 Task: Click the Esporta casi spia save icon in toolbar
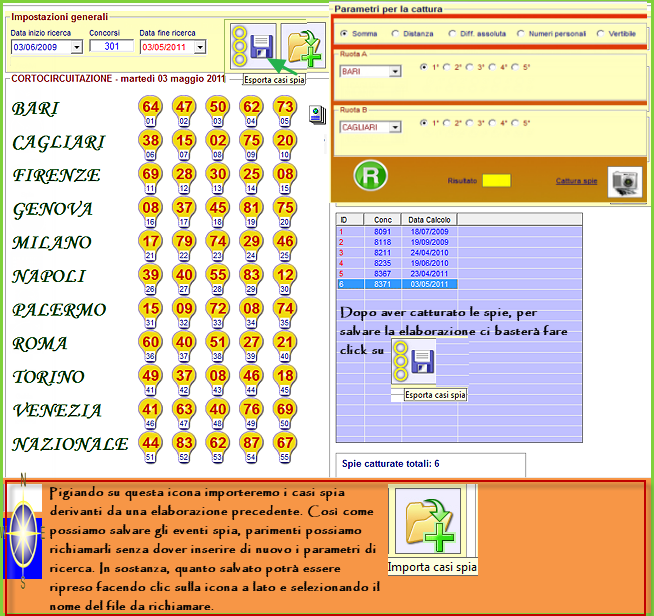tap(253, 46)
